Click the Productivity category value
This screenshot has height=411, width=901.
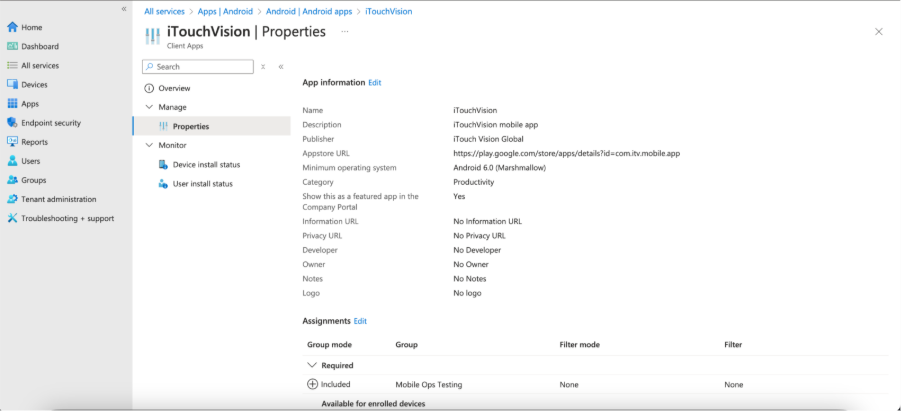473,182
